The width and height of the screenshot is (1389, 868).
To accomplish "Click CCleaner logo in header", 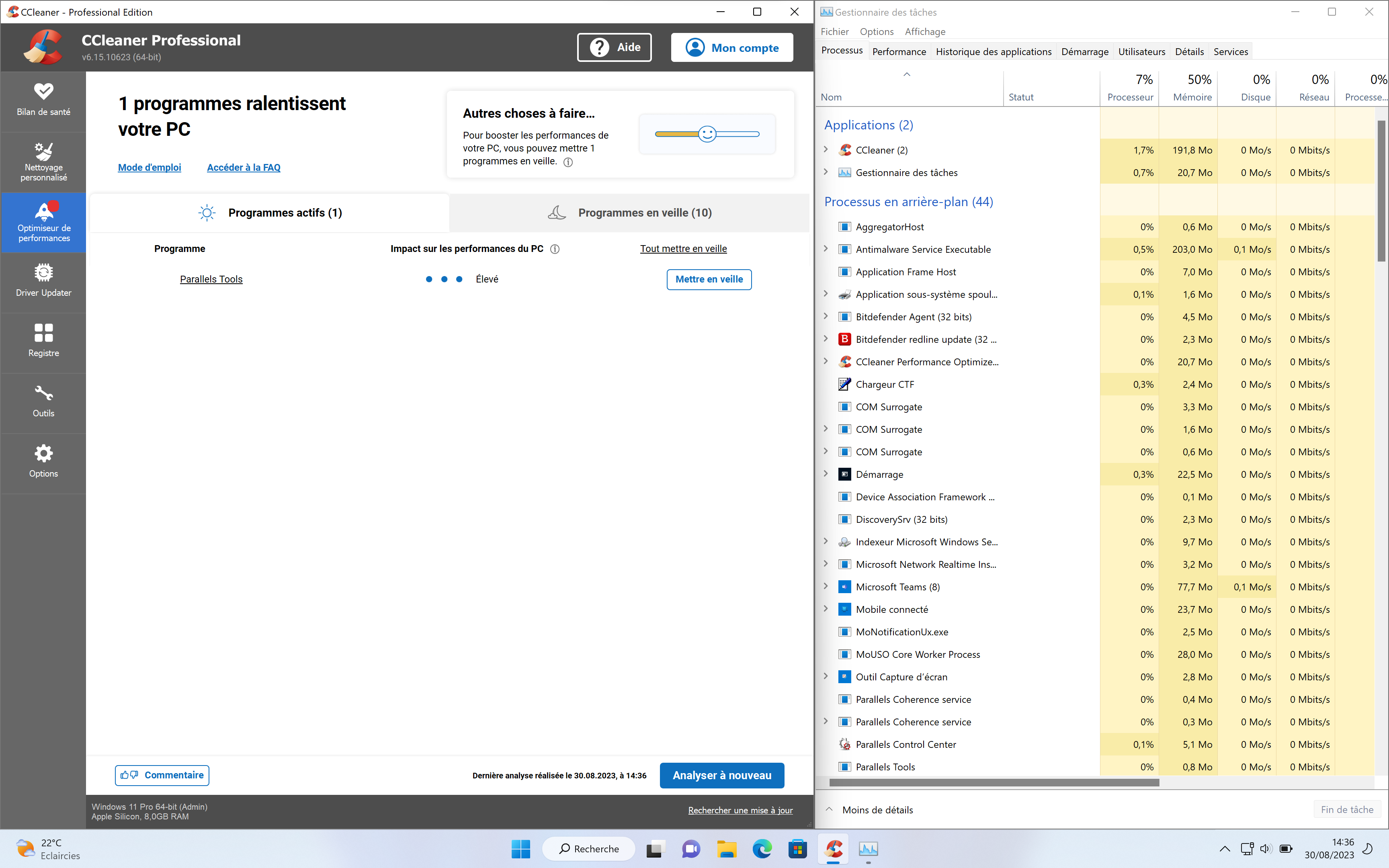I will click(43, 47).
